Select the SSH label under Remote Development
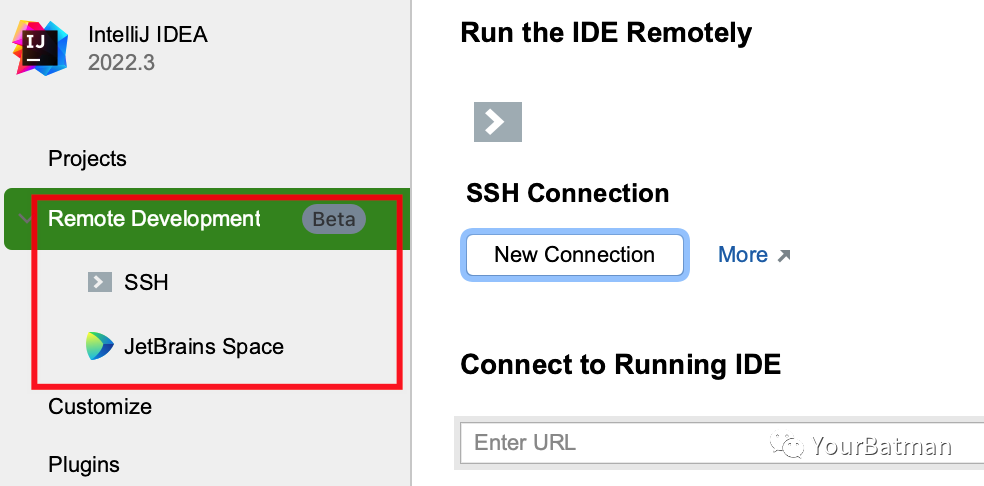 pos(146,282)
